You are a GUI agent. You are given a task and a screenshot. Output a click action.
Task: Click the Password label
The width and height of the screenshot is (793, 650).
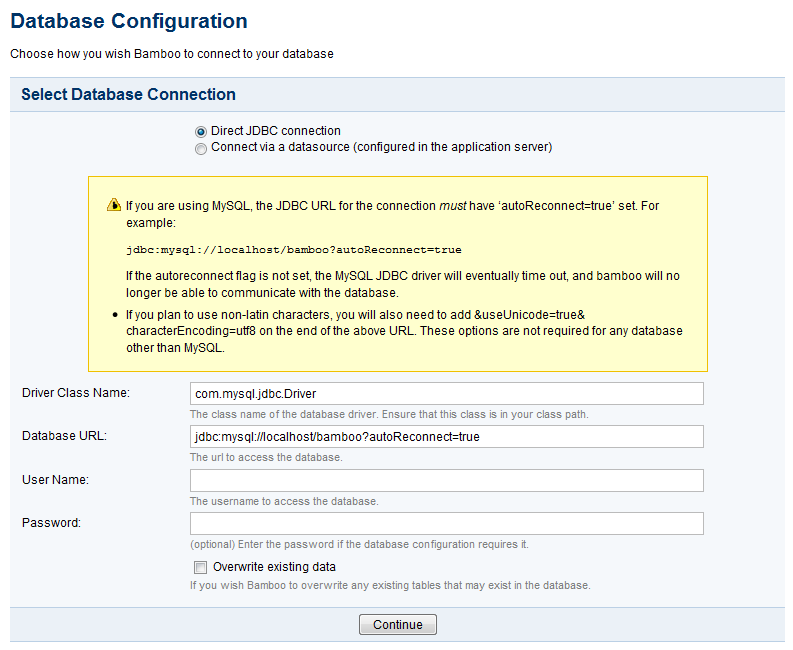[51, 523]
